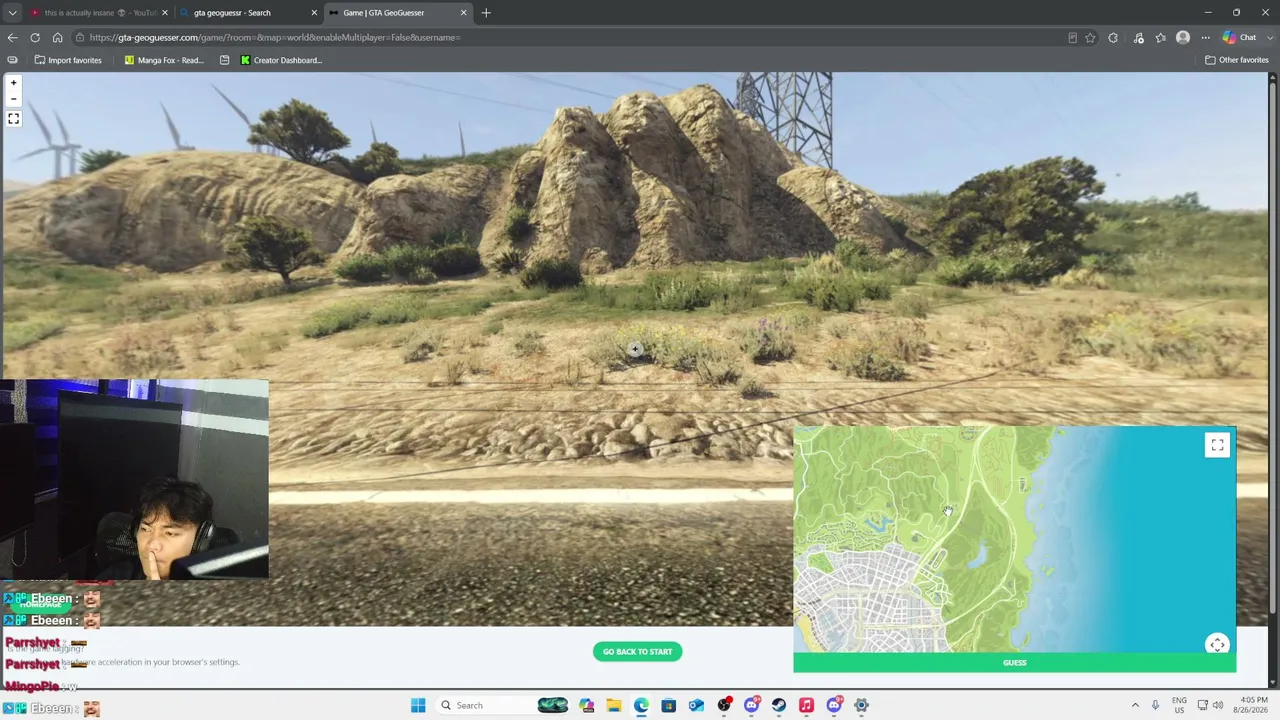This screenshot has width=1280, height=720.
Task: Close the gta geoguessr Search tab
Action: click(315, 13)
